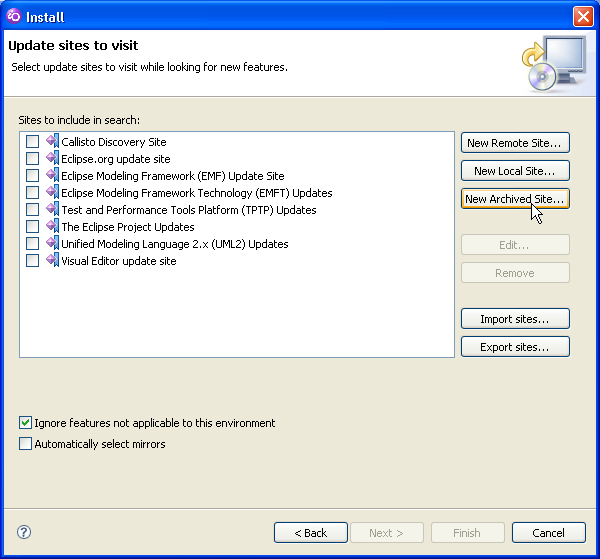
Task: Open the help question mark icon
Action: tap(24, 532)
